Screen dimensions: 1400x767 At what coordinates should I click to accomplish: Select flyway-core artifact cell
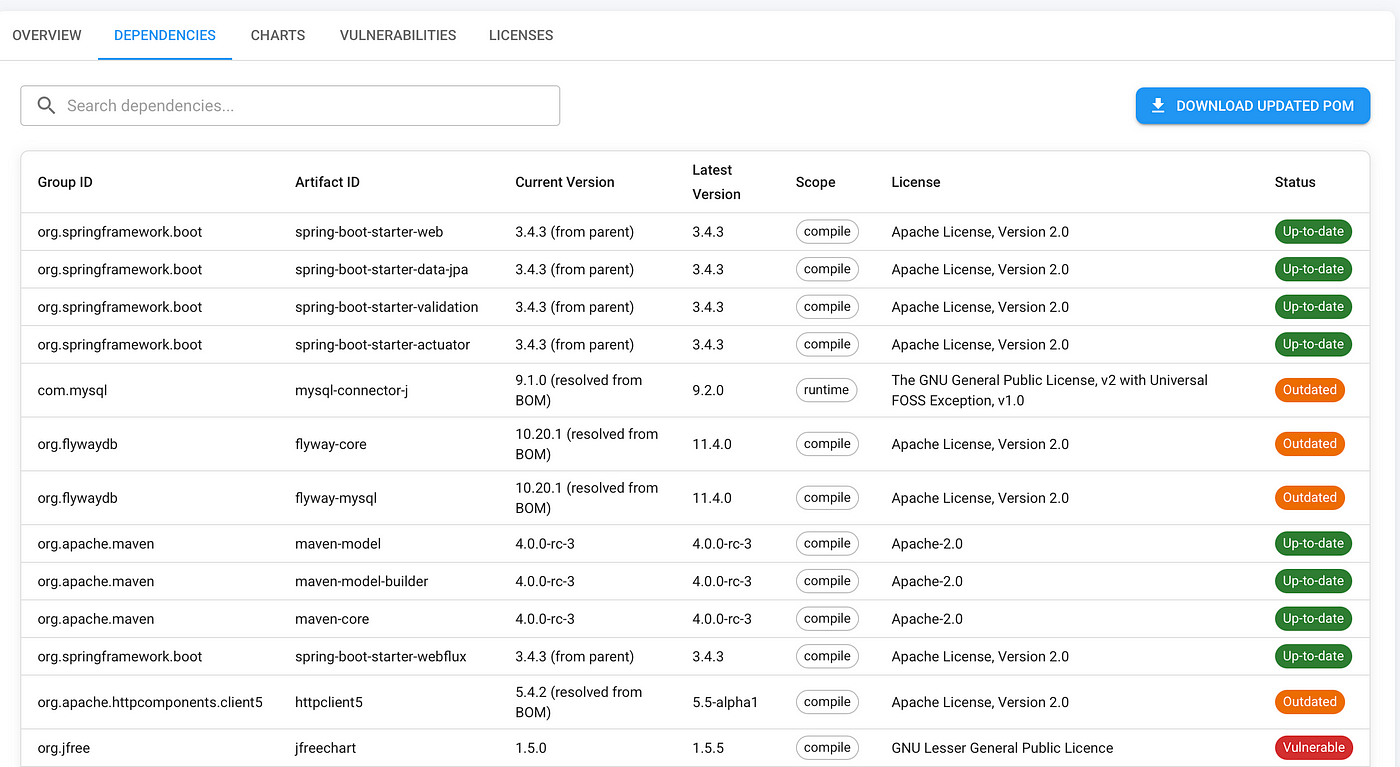[x=331, y=444]
